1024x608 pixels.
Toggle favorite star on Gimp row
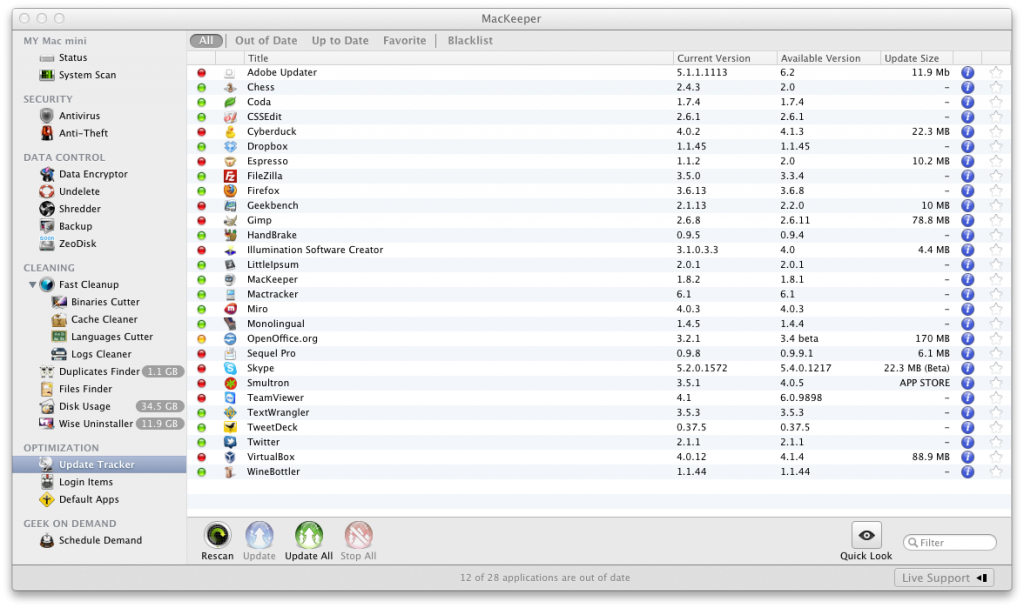(x=996, y=220)
